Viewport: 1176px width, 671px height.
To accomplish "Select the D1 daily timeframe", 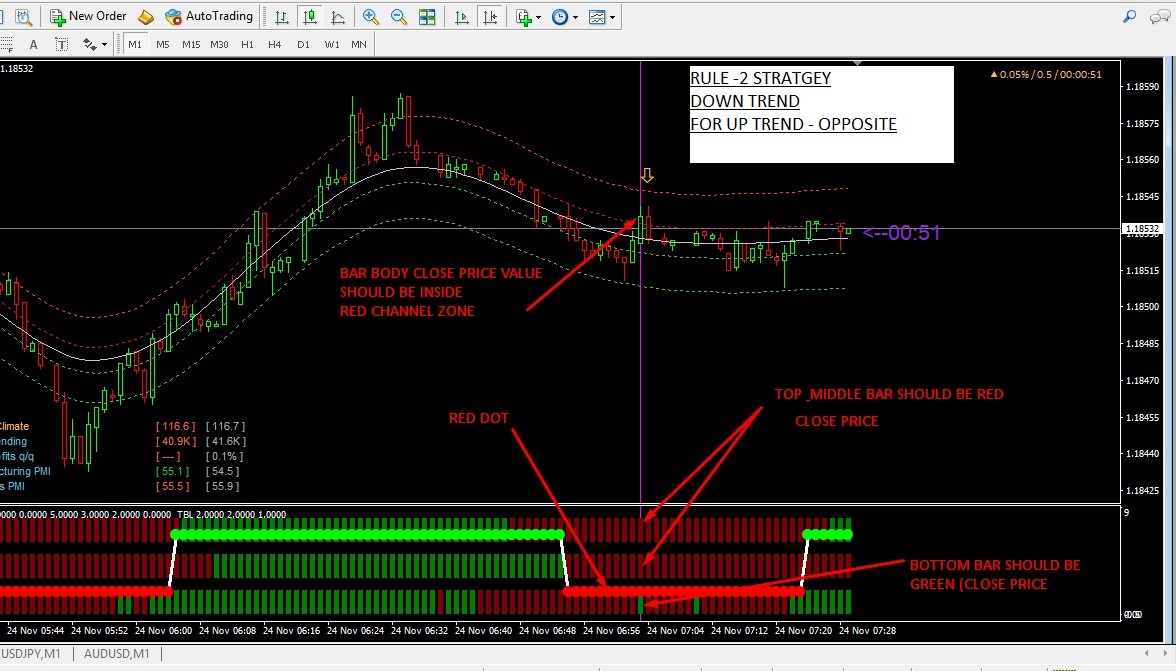I will 303,44.
